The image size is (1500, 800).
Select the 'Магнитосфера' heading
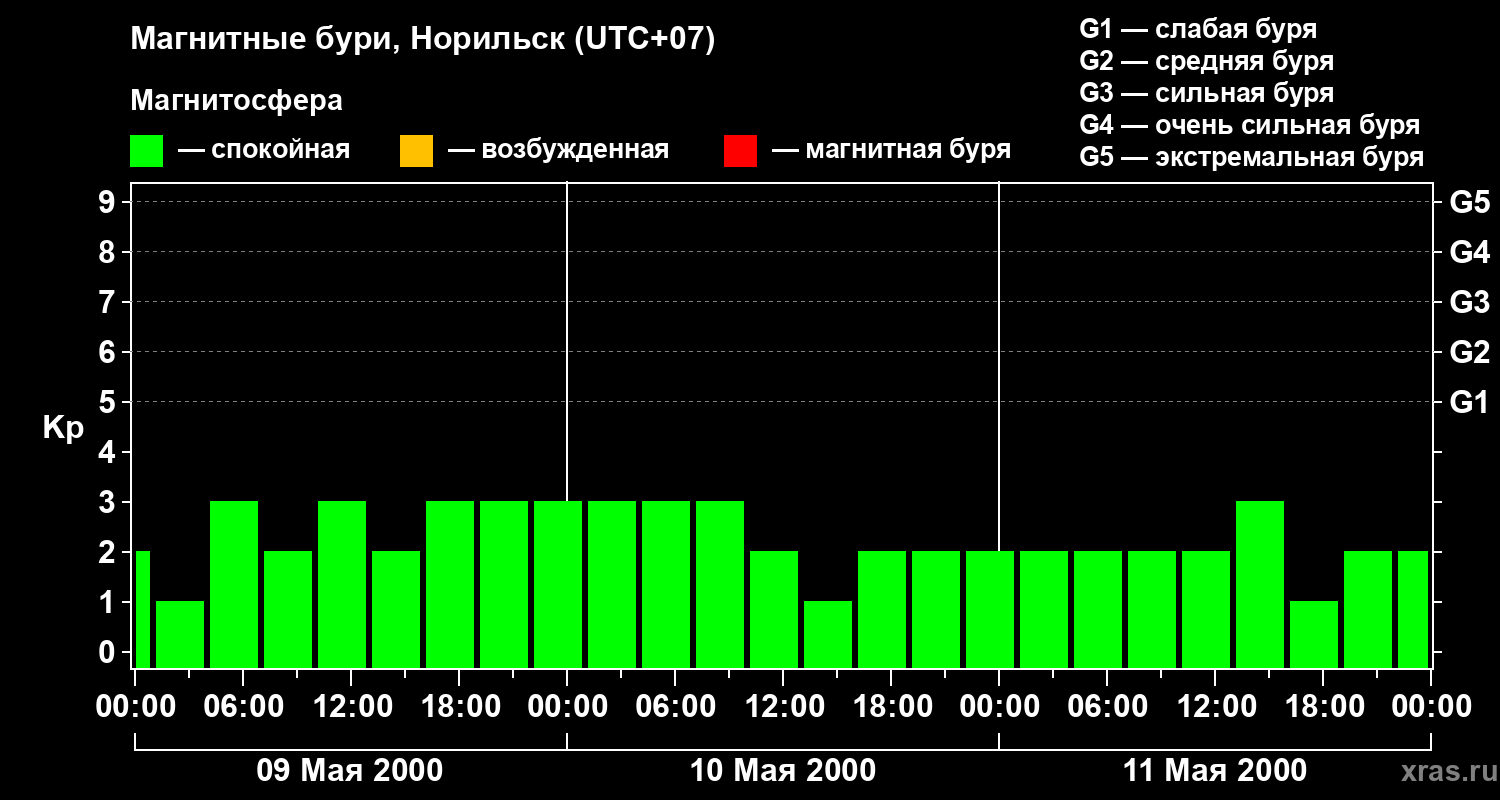[236, 101]
